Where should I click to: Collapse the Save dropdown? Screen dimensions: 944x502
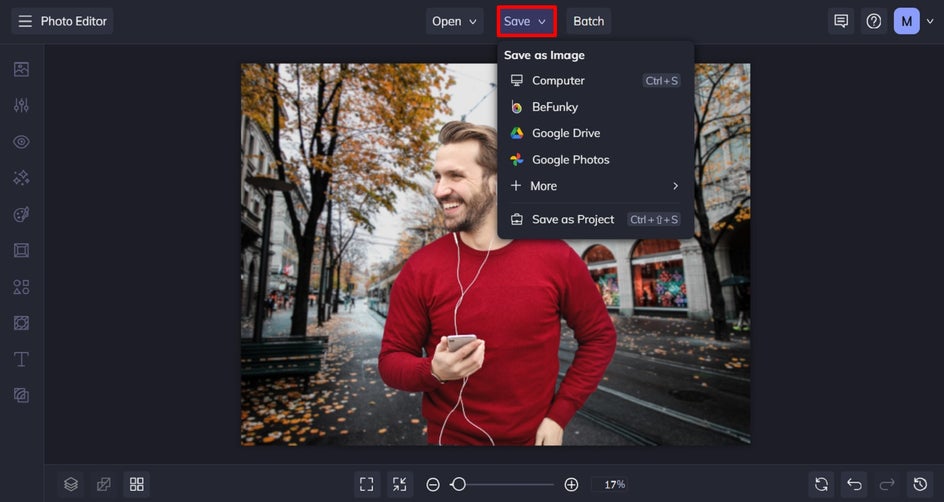(x=526, y=21)
